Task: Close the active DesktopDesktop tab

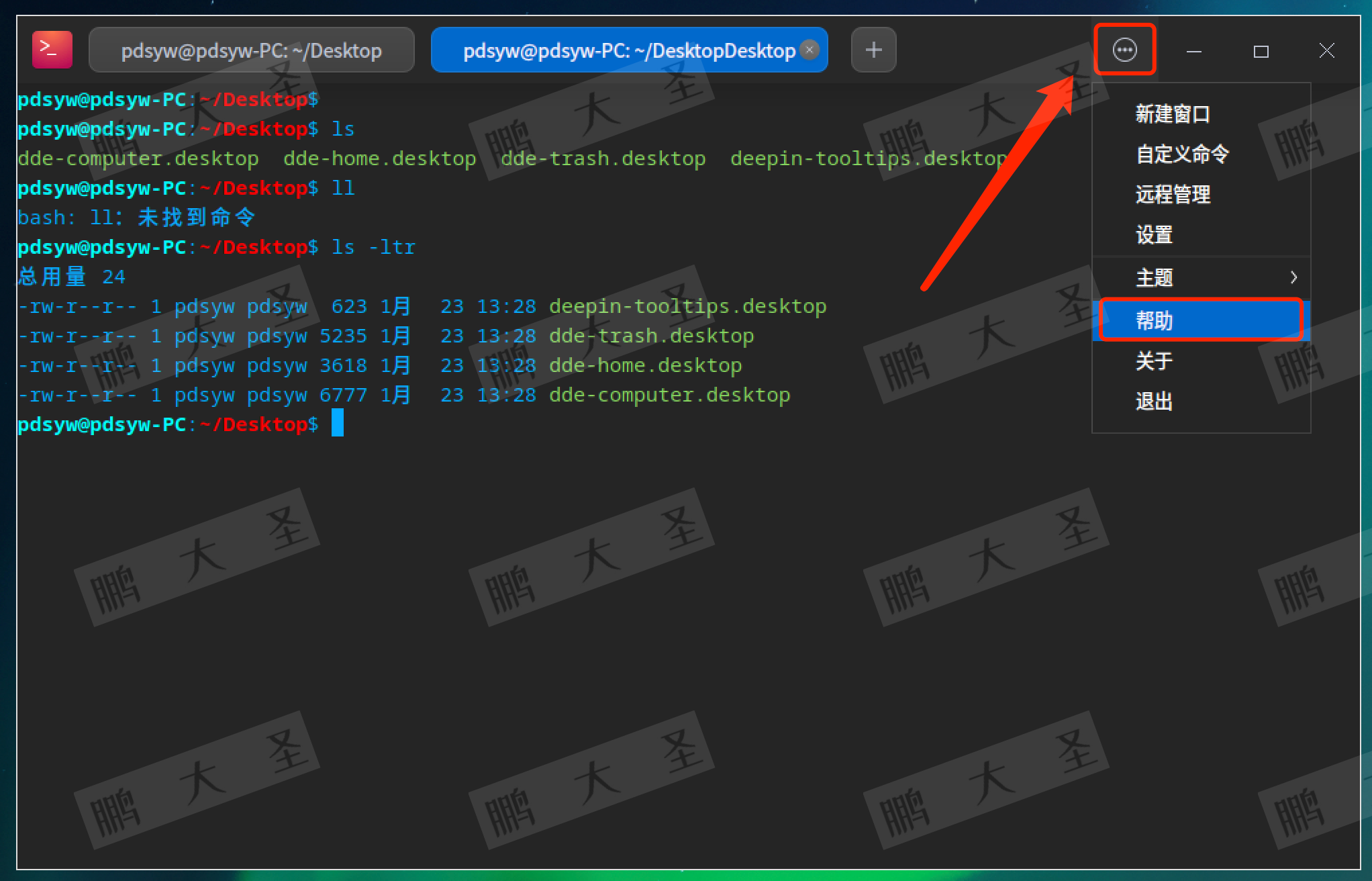Action: point(810,50)
